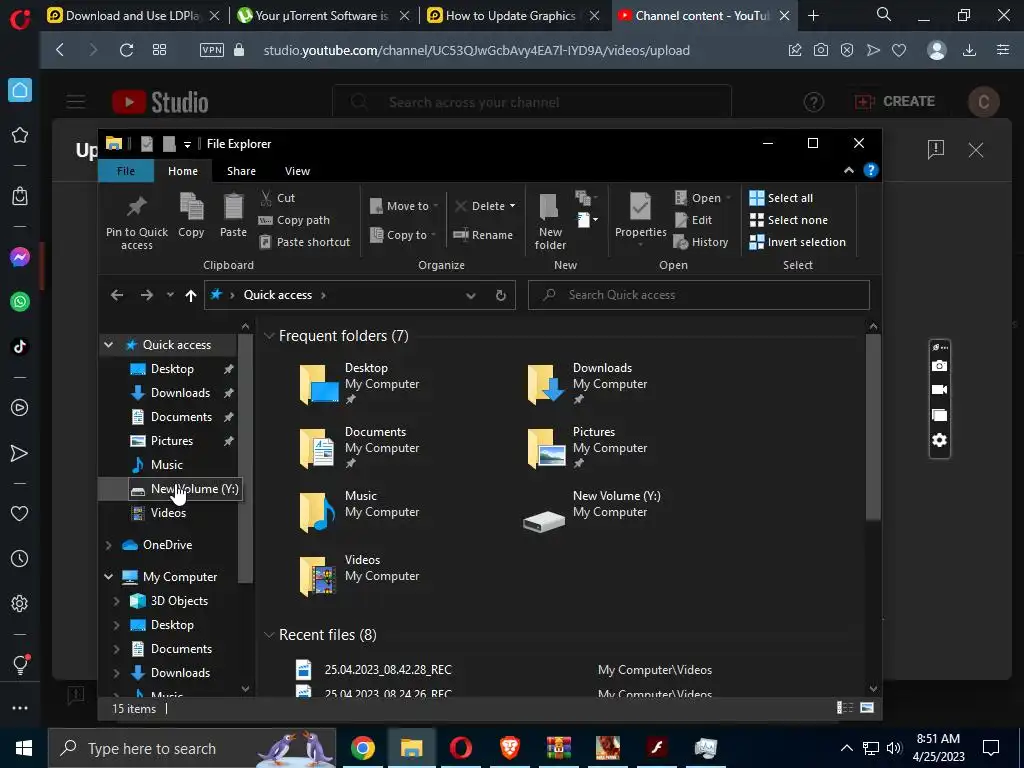The width and height of the screenshot is (1024, 768).
Task: Collapse Quick access tree node
Action: (x=108, y=345)
